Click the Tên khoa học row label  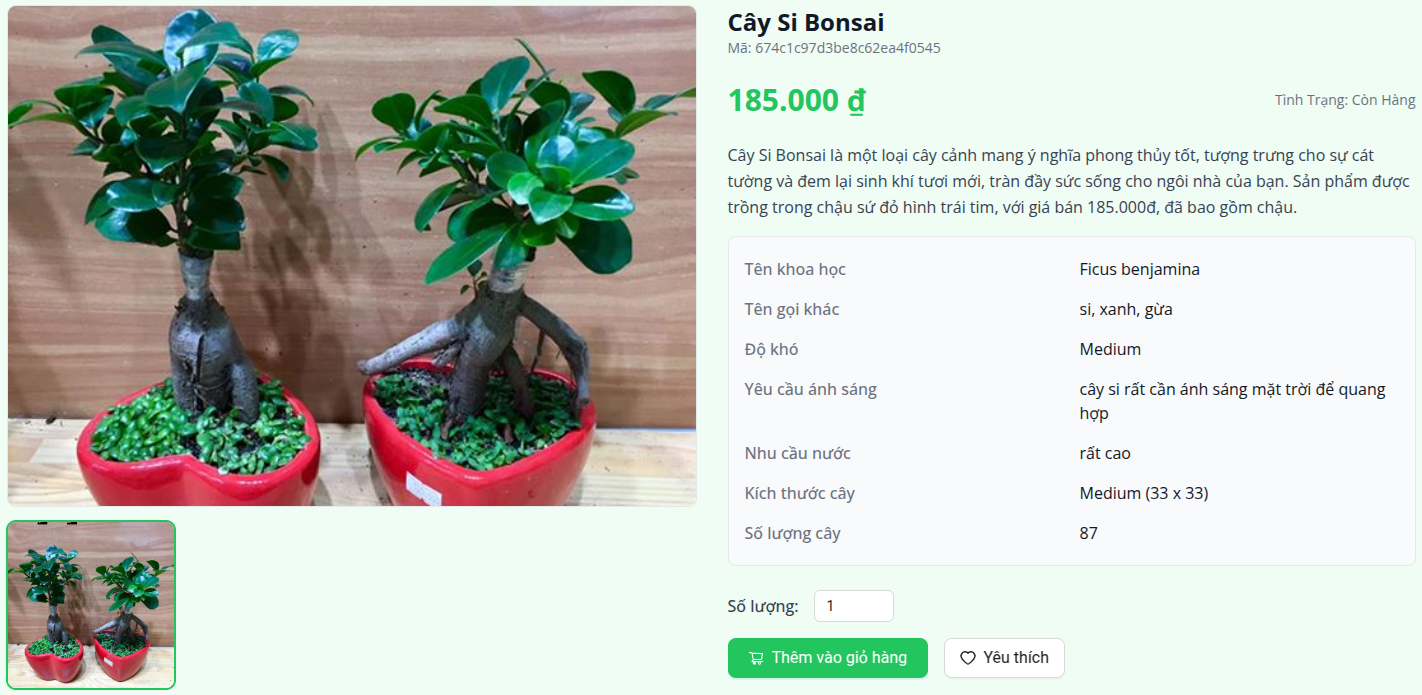(x=795, y=270)
